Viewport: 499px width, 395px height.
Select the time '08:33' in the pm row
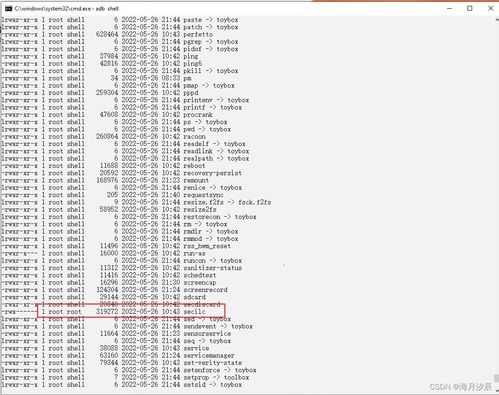(x=171, y=78)
